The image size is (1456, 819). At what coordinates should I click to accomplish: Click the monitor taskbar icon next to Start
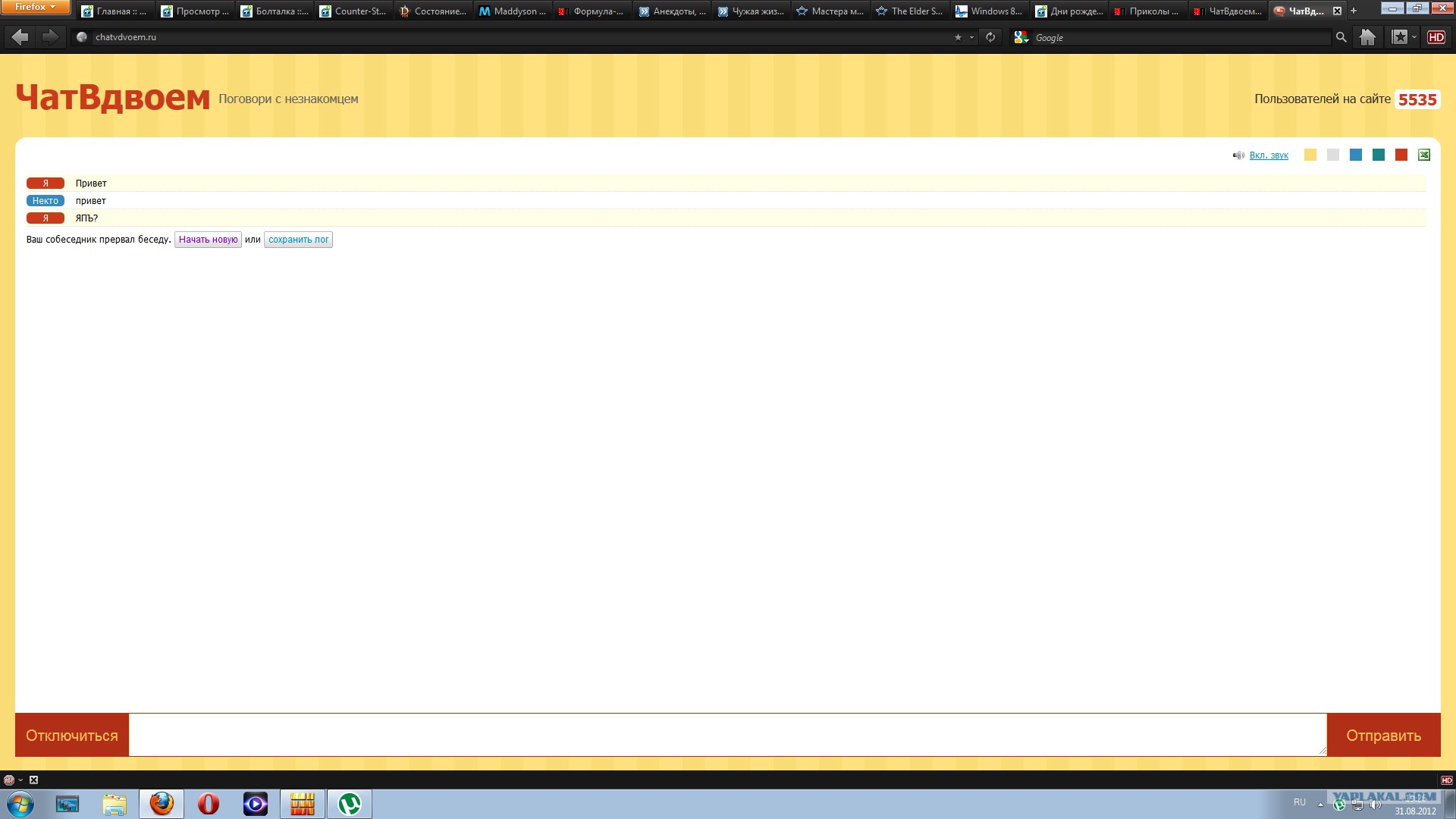coord(67,804)
